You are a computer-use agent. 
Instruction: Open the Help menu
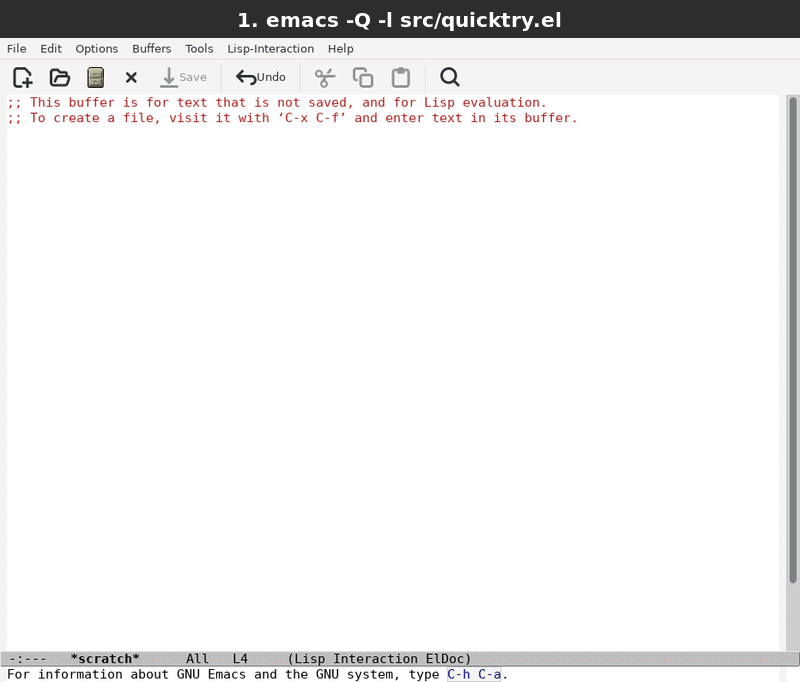[x=340, y=49]
